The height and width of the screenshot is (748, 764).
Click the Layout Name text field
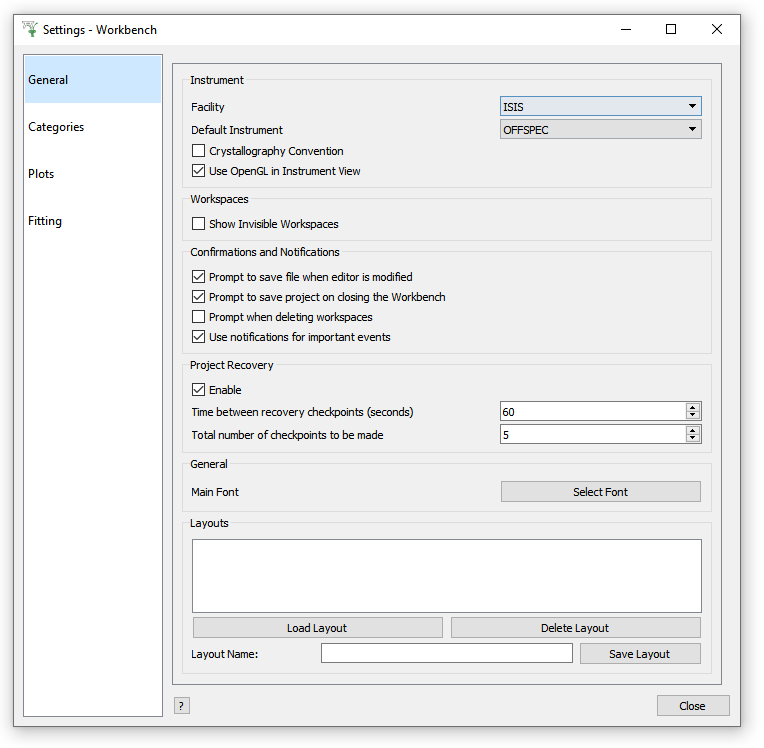pyautogui.click(x=446, y=654)
